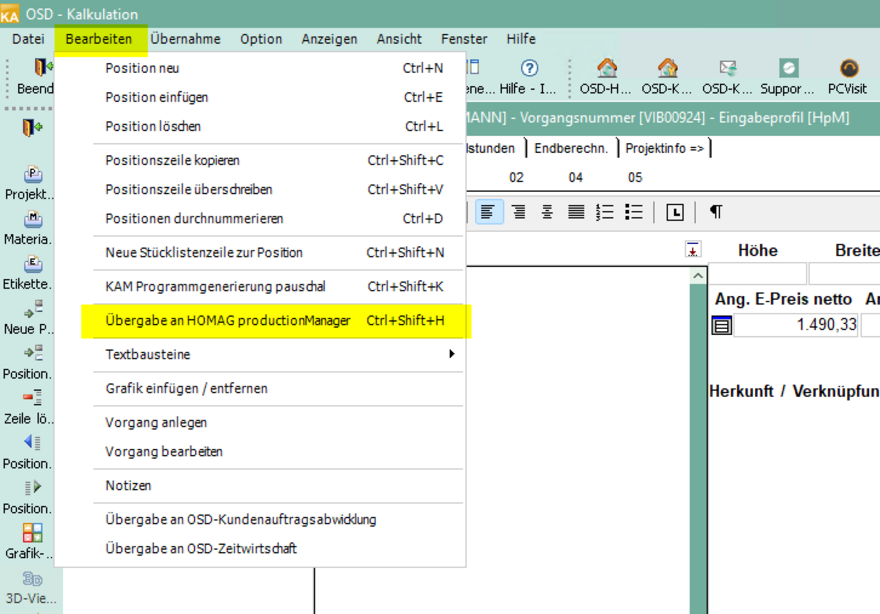Viewport: 880px width, 614px height.
Task: Switch to the Projektinfo => tab
Action: (x=664, y=148)
